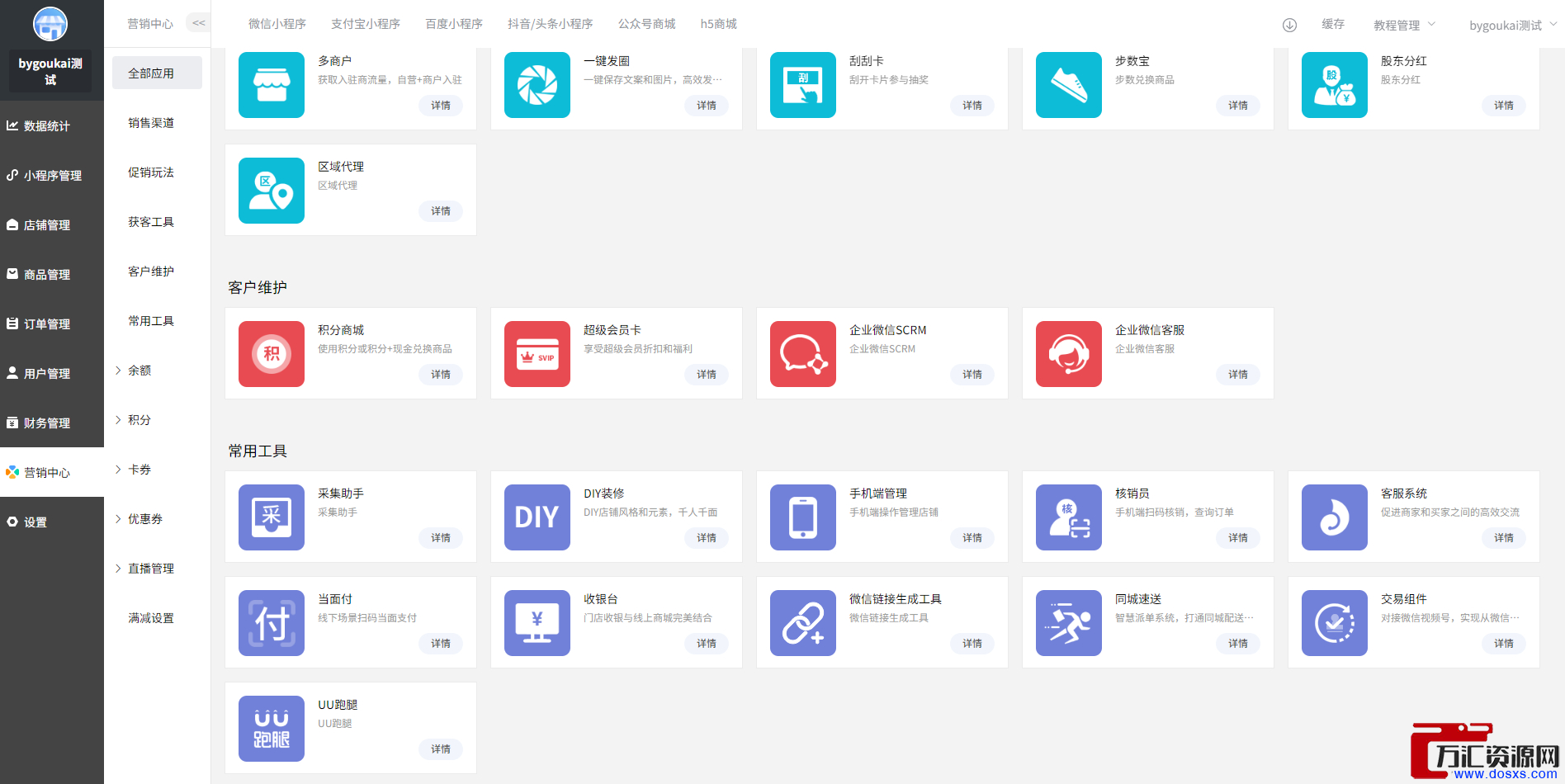Click the download icon in top bar
The height and width of the screenshot is (784, 1565).
click(1289, 25)
